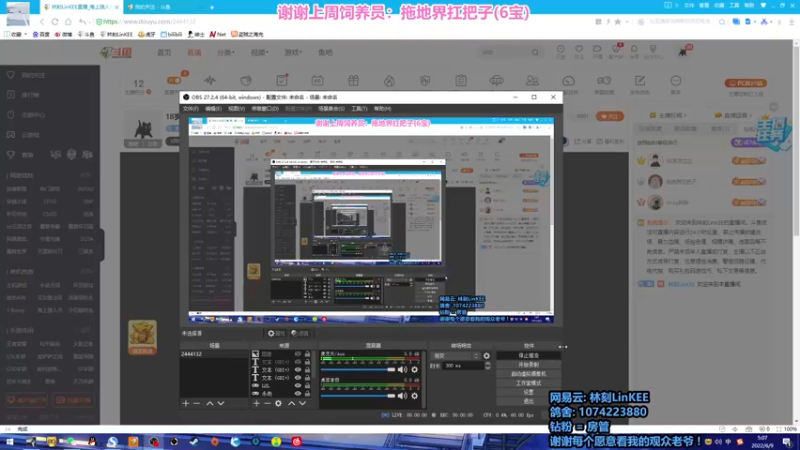The height and width of the screenshot is (450, 800).
Task: Open source properties gear in Sources toolbar
Action: point(278,404)
